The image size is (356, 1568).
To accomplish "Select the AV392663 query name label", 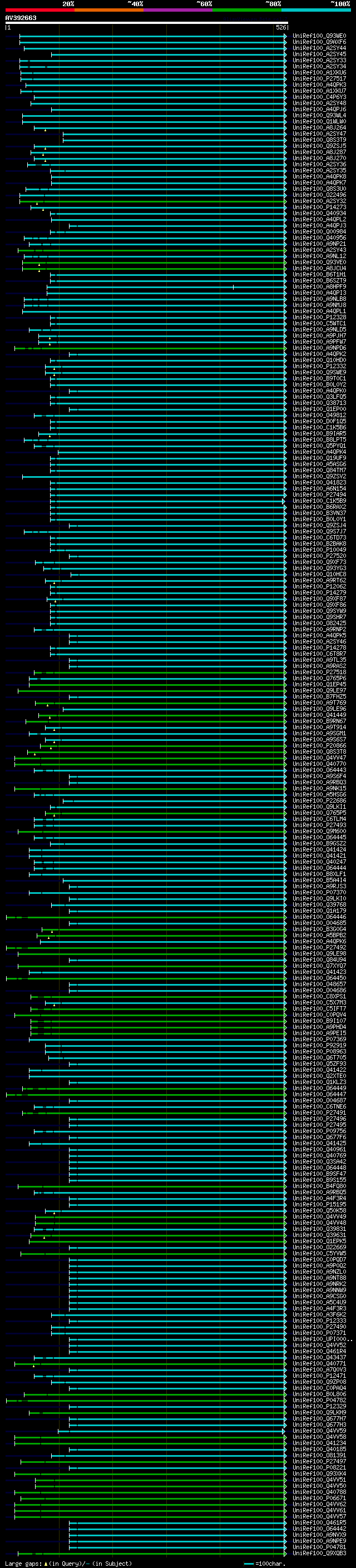I will pos(21,18).
